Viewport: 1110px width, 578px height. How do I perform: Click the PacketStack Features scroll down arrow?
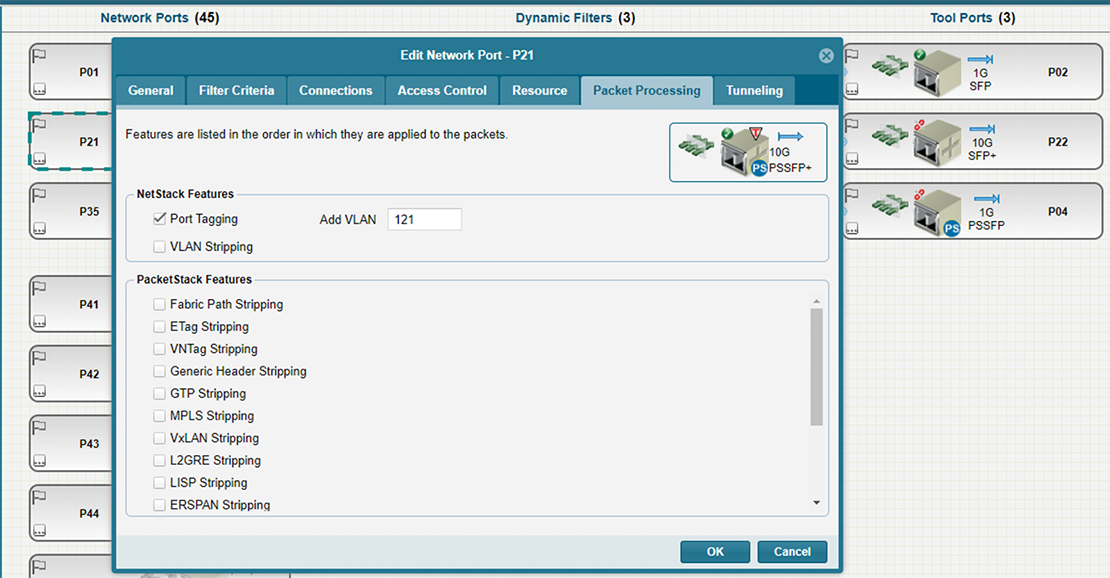pos(816,503)
